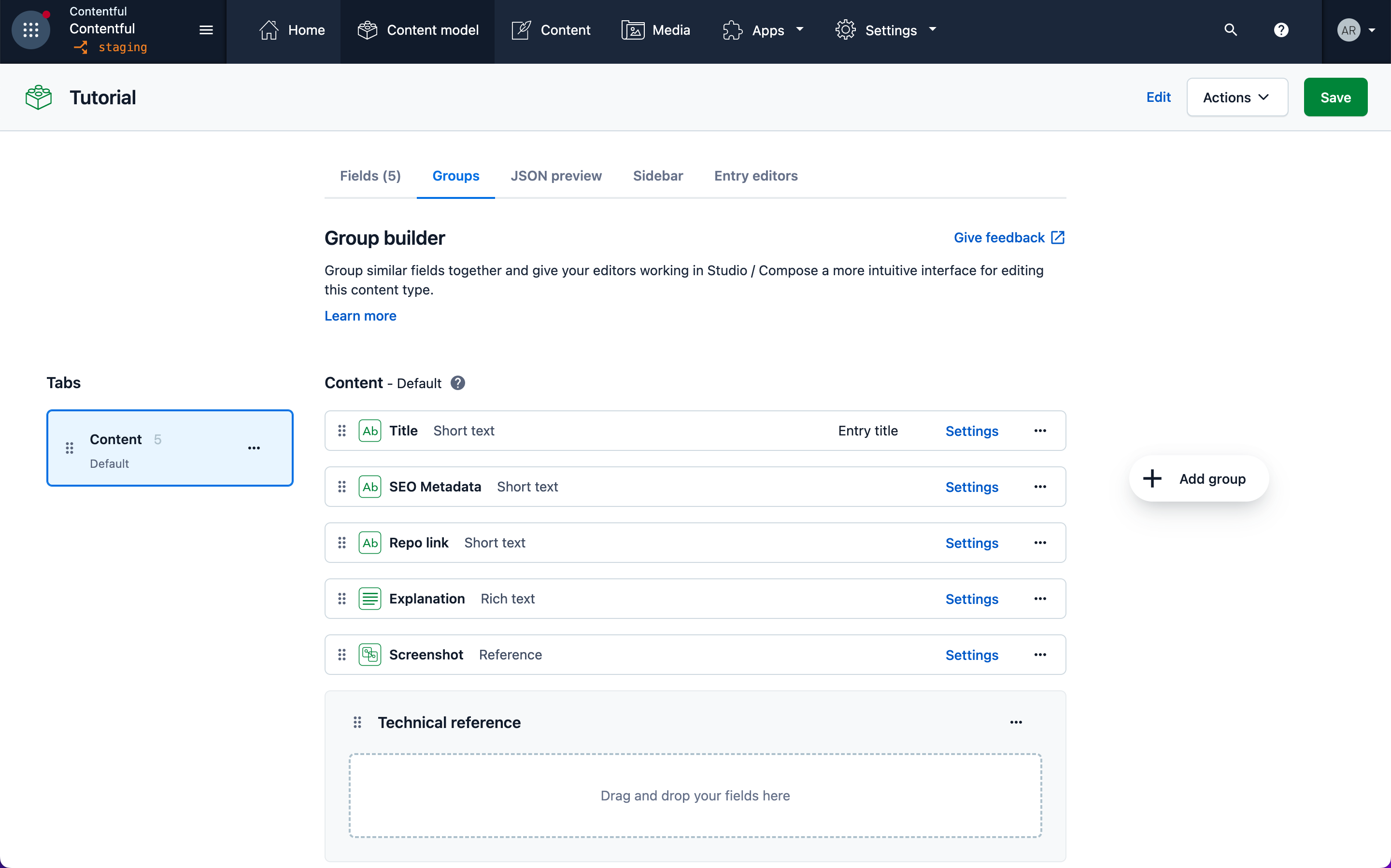Open three-dot menu for Screenshot field
Screen dimensions: 1391x868
[x=1040, y=655]
